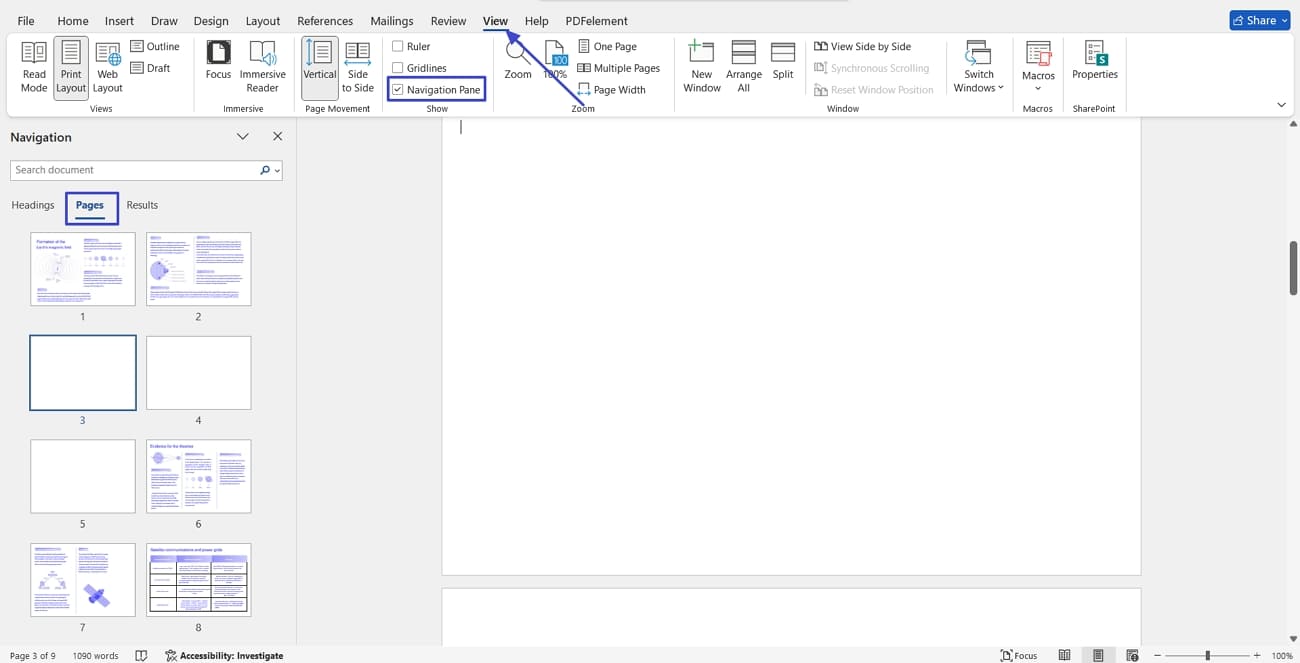Screen dimensions: 1300x663
Task: Click the Share button
Action: point(1259,19)
